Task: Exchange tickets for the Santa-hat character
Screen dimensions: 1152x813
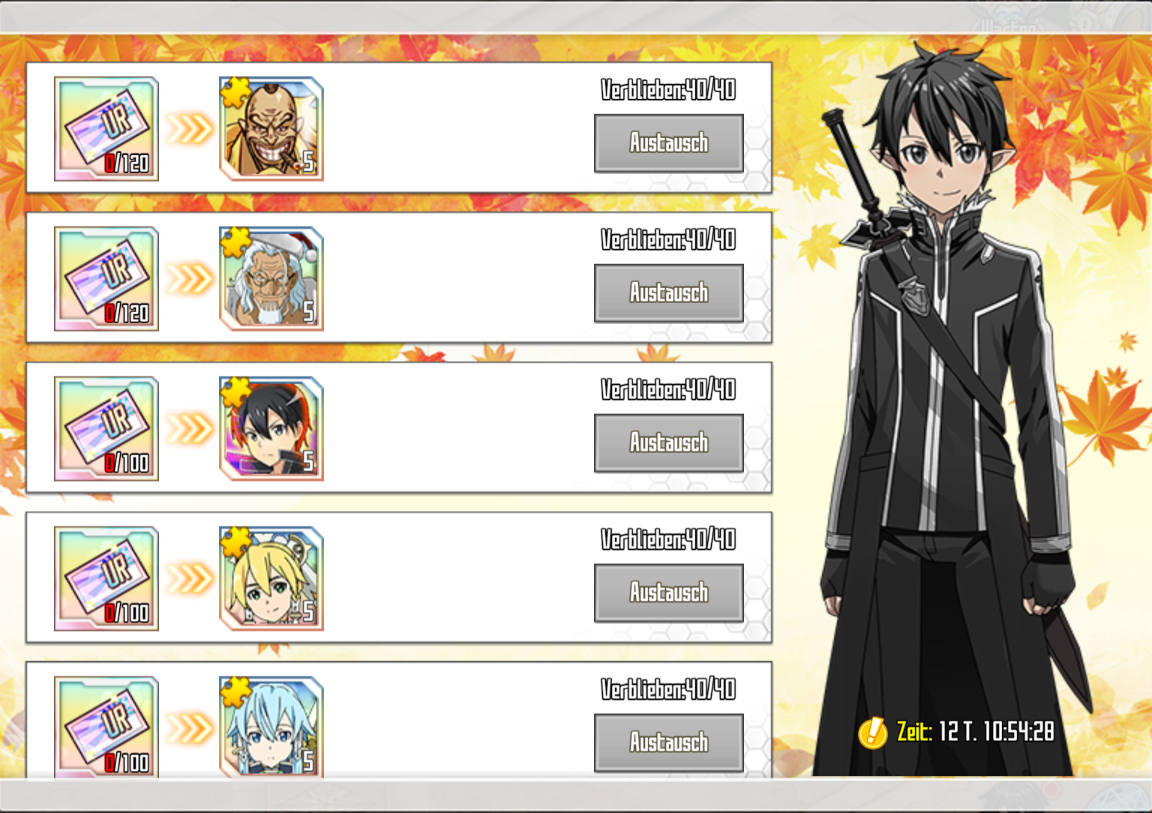Action: pyautogui.click(x=669, y=293)
